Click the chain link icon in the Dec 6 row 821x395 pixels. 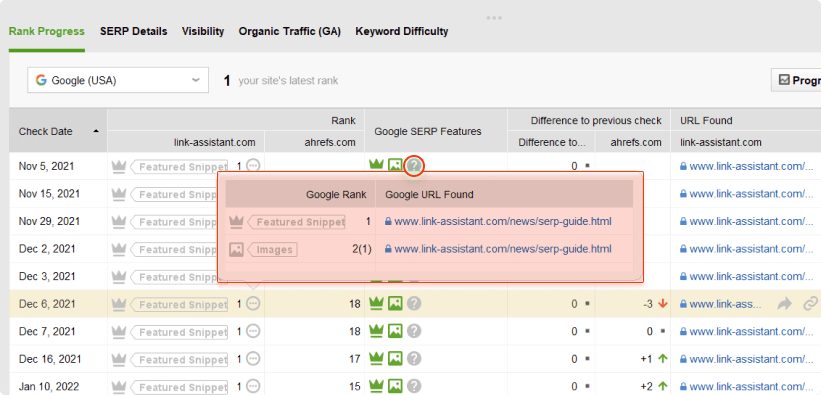point(811,303)
